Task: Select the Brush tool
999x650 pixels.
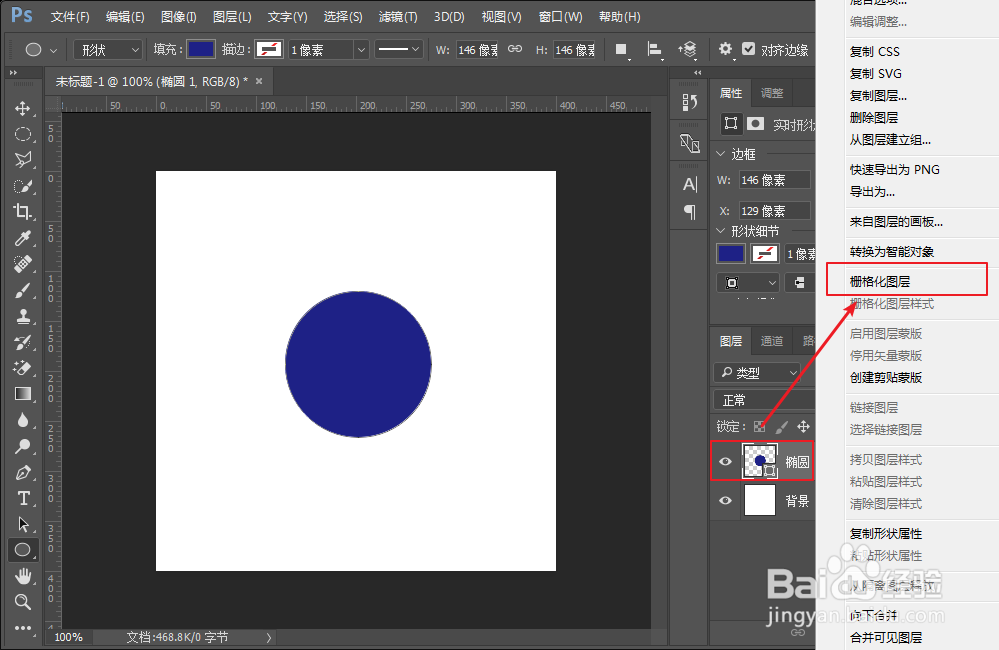Action: pos(23,291)
